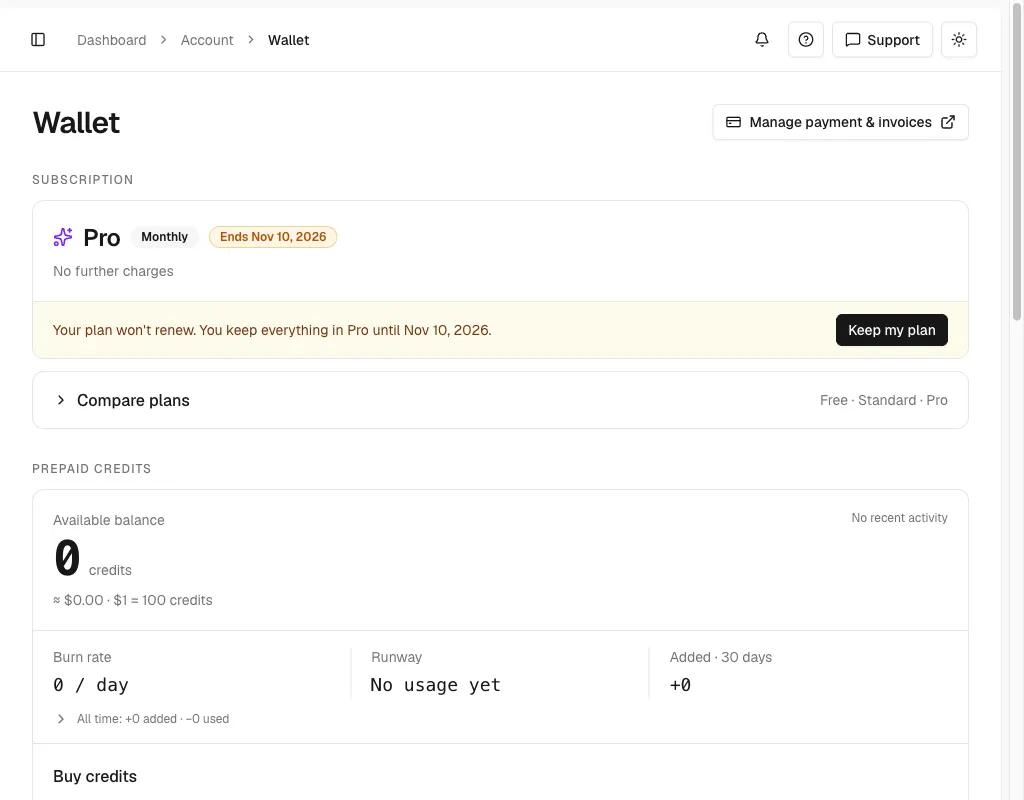Go to Dashboard in the breadcrumb
1024x800 pixels.
click(x=112, y=40)
